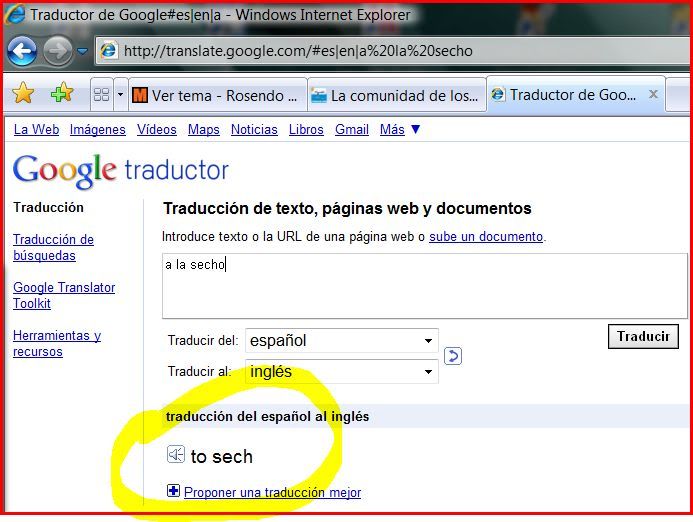
Task: Click the sube un documento link
Action: click(486, 236)
